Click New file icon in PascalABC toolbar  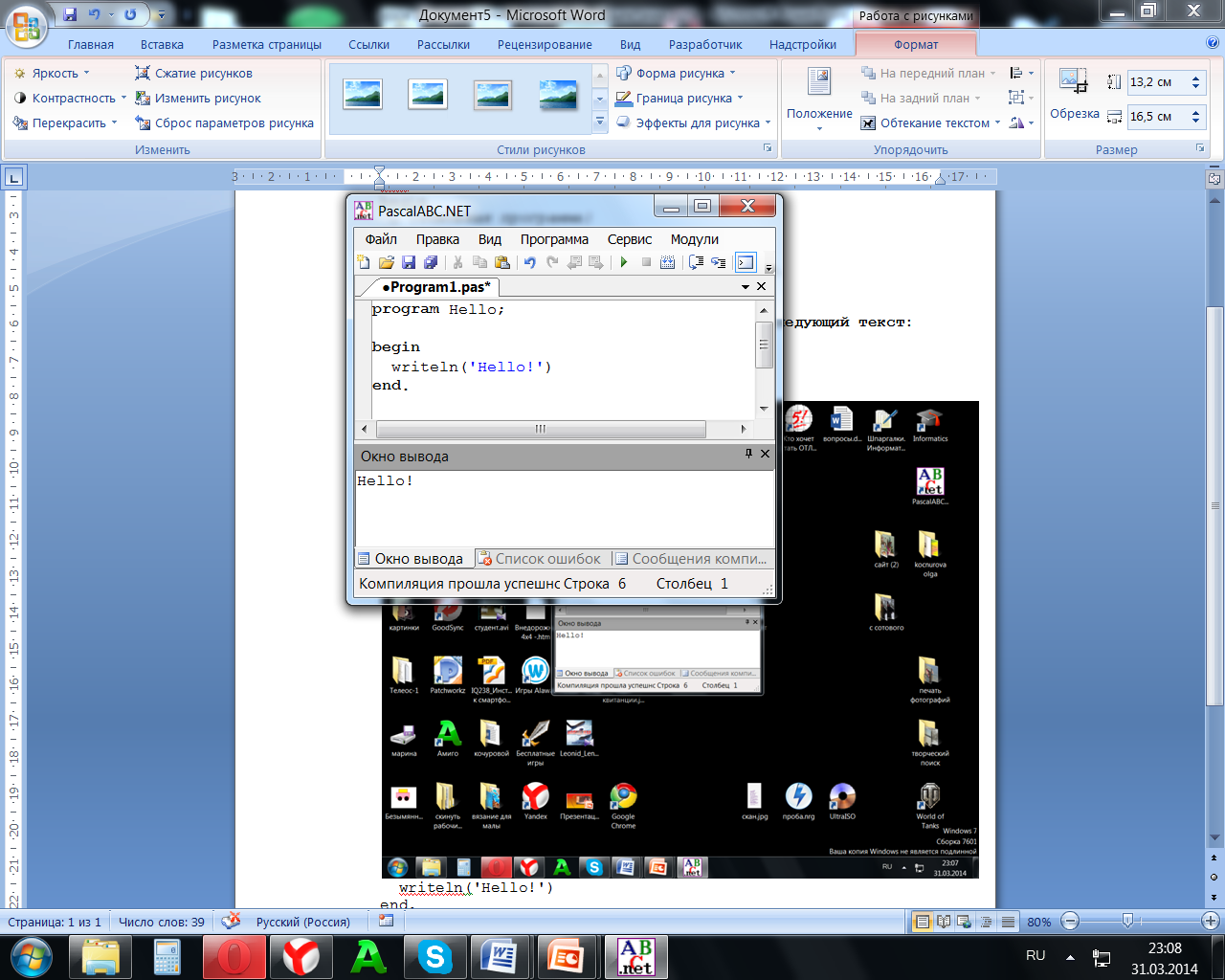click(x=364, y=262)
